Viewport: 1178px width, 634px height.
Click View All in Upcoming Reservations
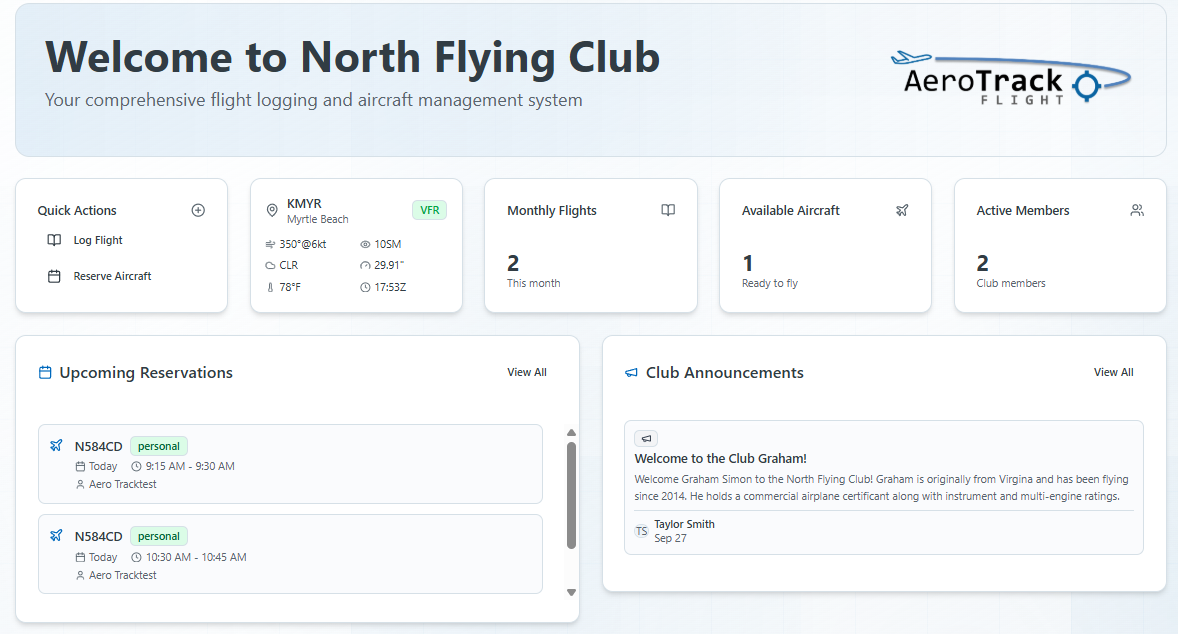click(527, 372)
